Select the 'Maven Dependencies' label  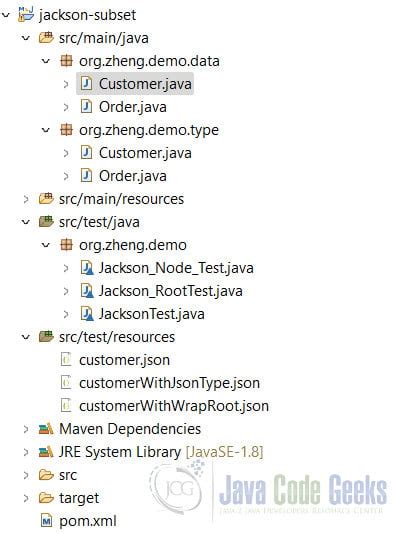point(130,429)
